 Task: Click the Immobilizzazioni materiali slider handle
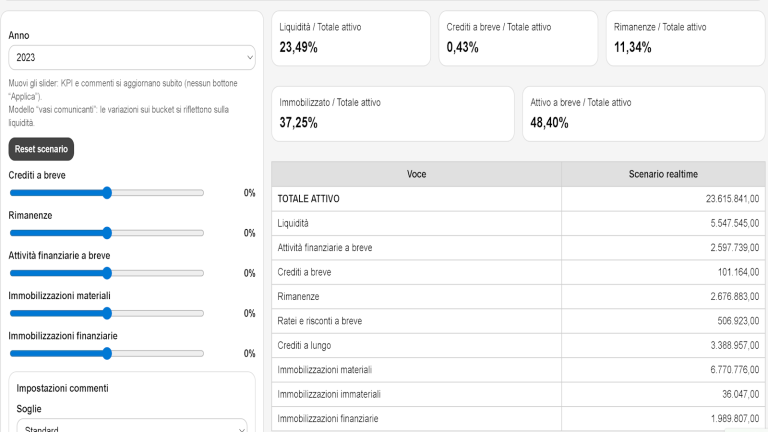[x=106, y=313]
